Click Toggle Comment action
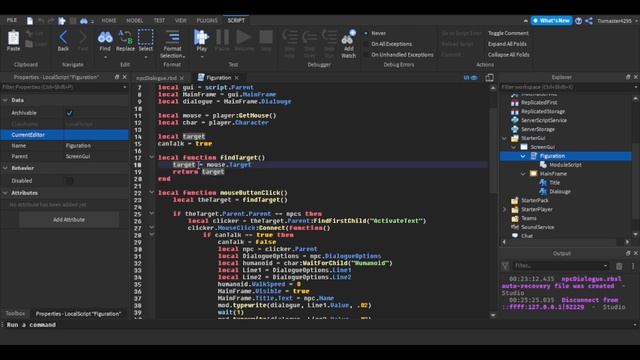The image size is (640, 360). click(508, 33)
